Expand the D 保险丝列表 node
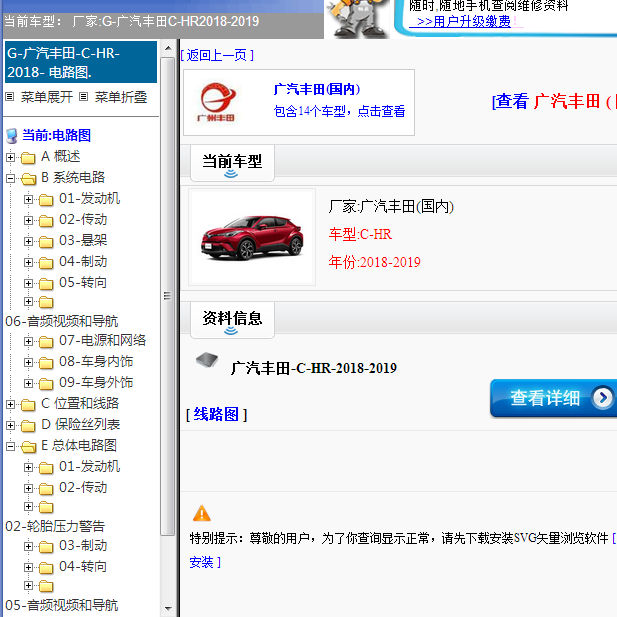This screenshot has height=617, width=617. pyautogui.click(x=11, y=425)
